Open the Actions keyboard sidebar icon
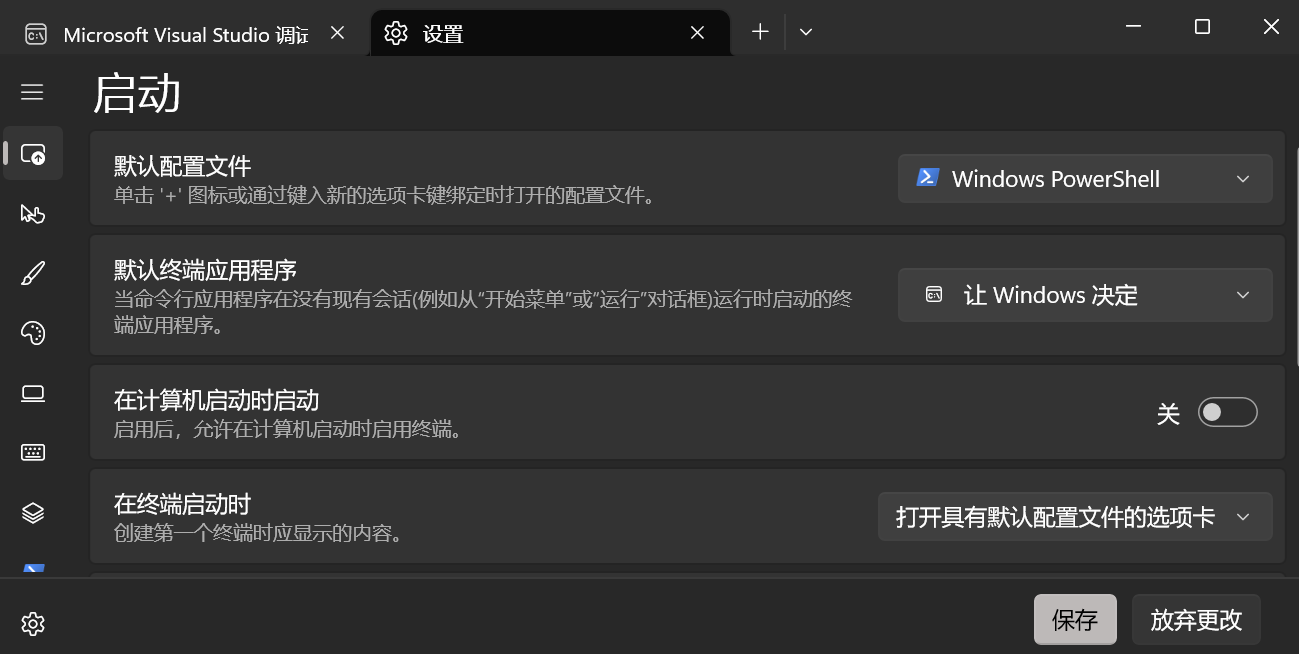The image size is (1299, 654). [x=33, y=453]
